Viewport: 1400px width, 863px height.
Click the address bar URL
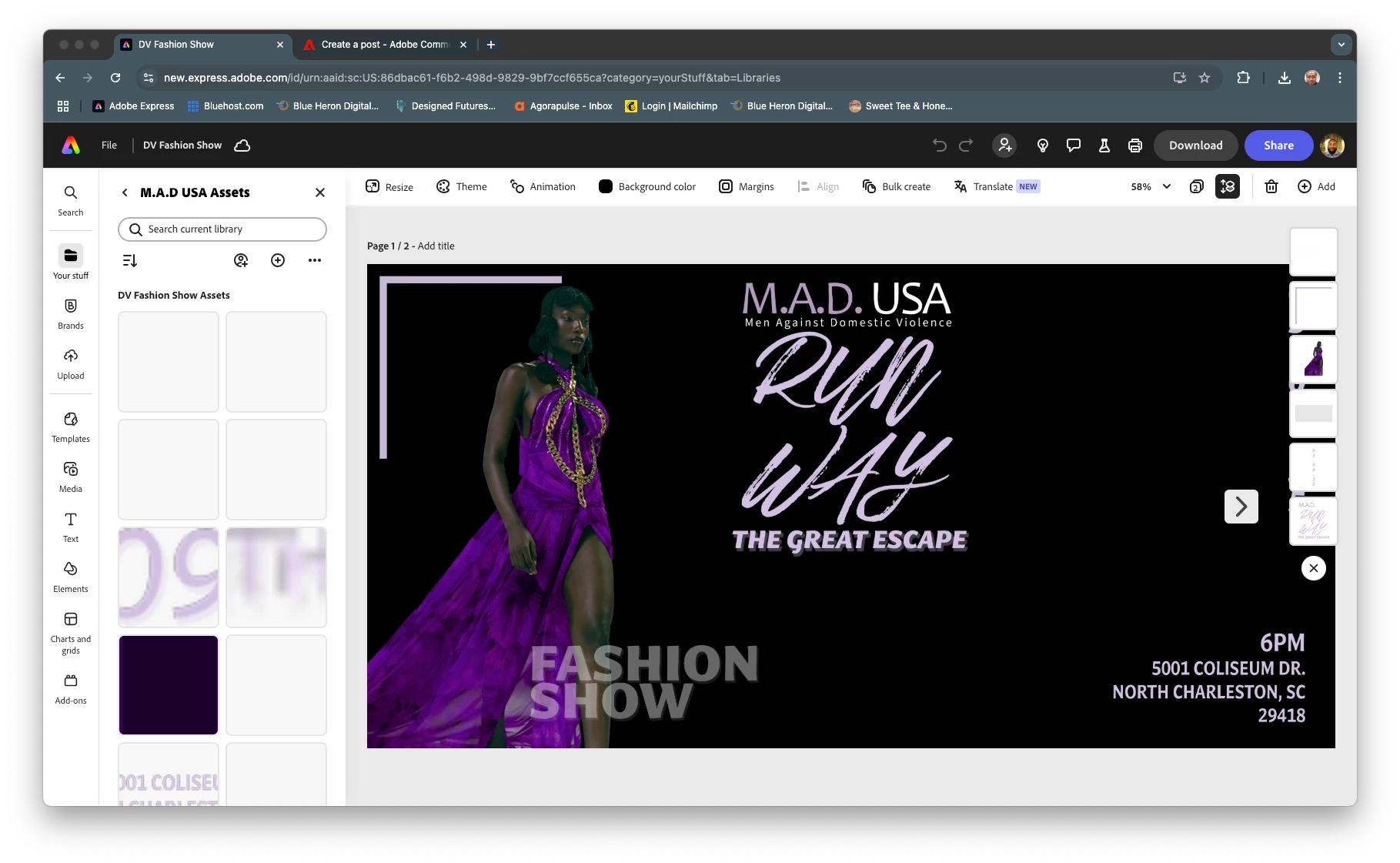pos(472,78)
